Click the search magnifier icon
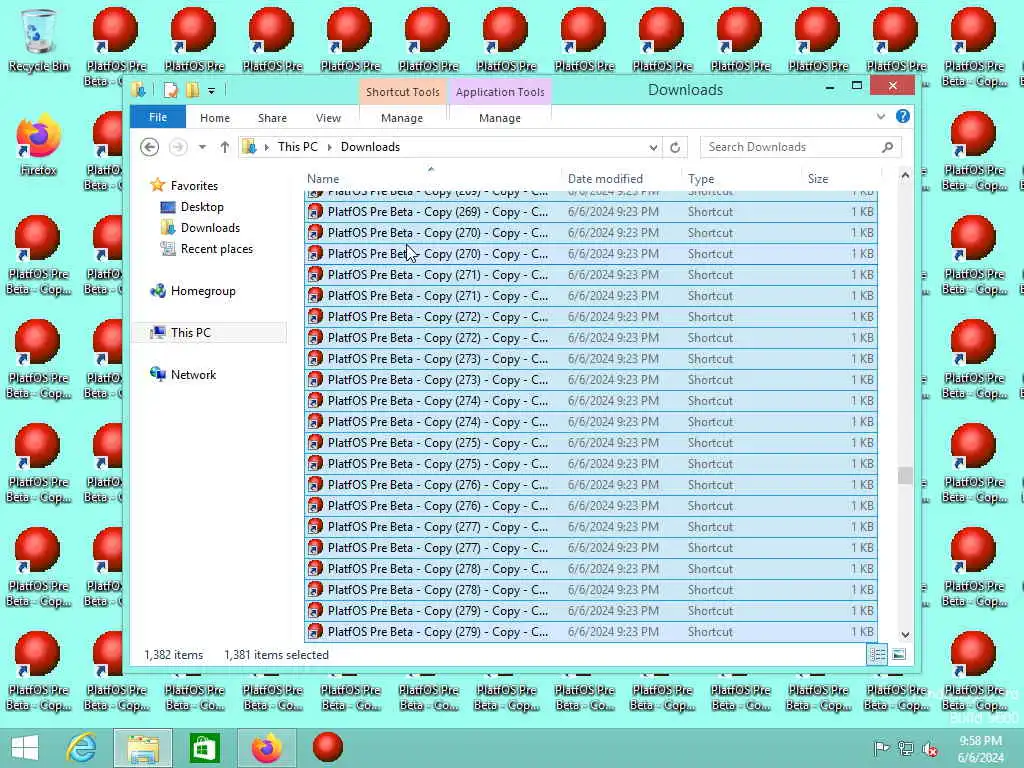Screen dimensions: 1024x768 coord(888,147)
